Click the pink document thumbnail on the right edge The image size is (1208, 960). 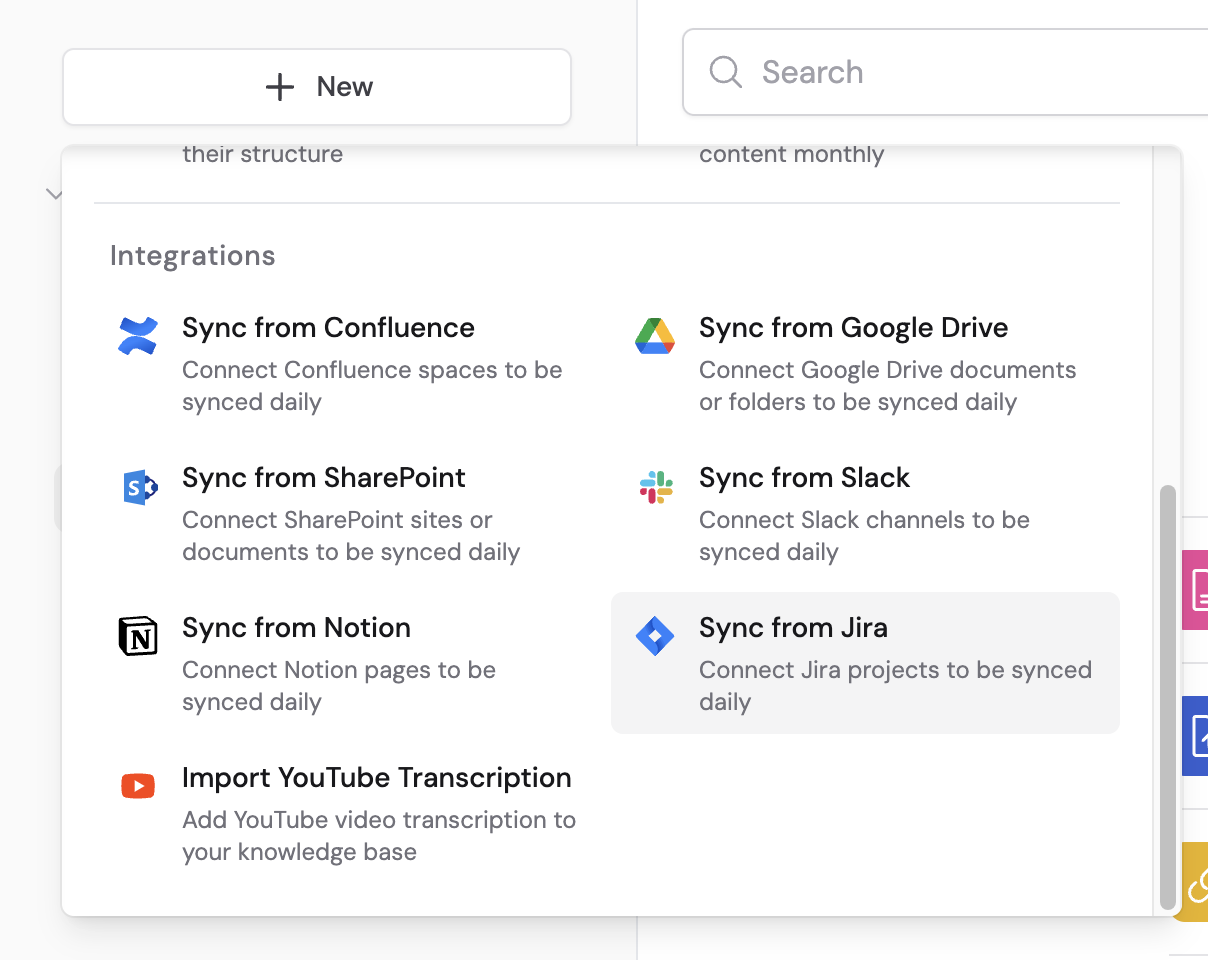point(1197,590)
